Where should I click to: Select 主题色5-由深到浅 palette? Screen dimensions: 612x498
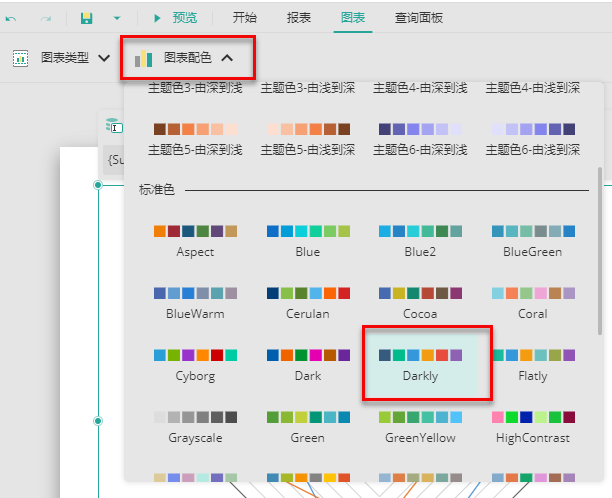click(196, 139)
